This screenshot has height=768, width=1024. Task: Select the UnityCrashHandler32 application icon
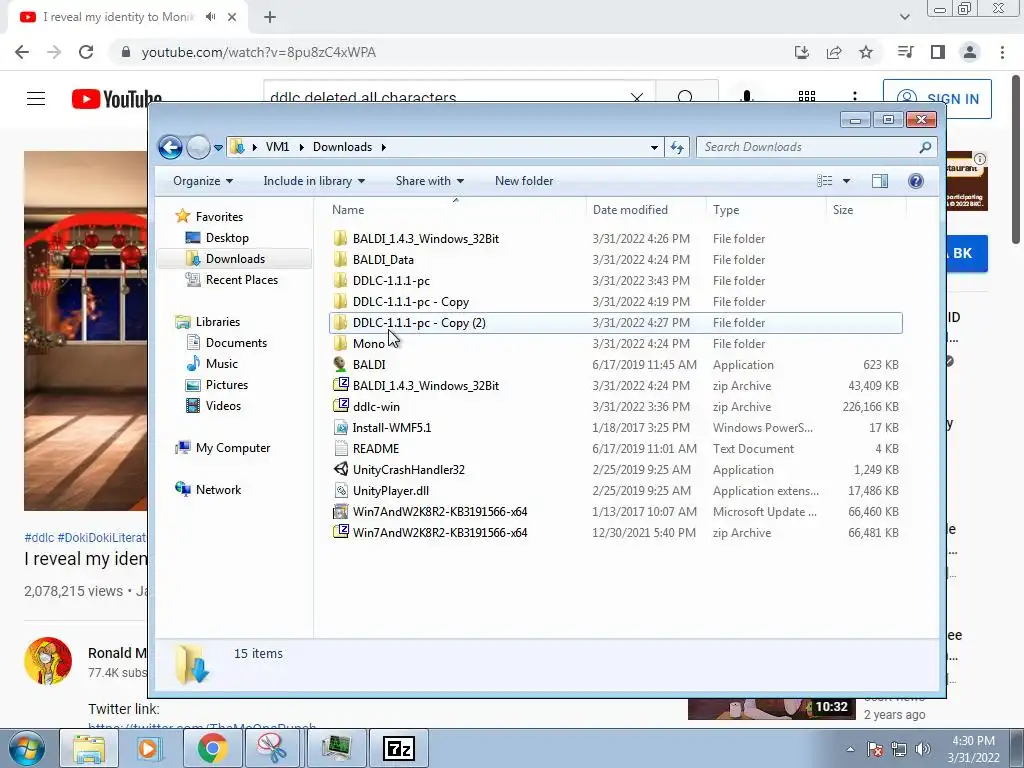(340, 469)
